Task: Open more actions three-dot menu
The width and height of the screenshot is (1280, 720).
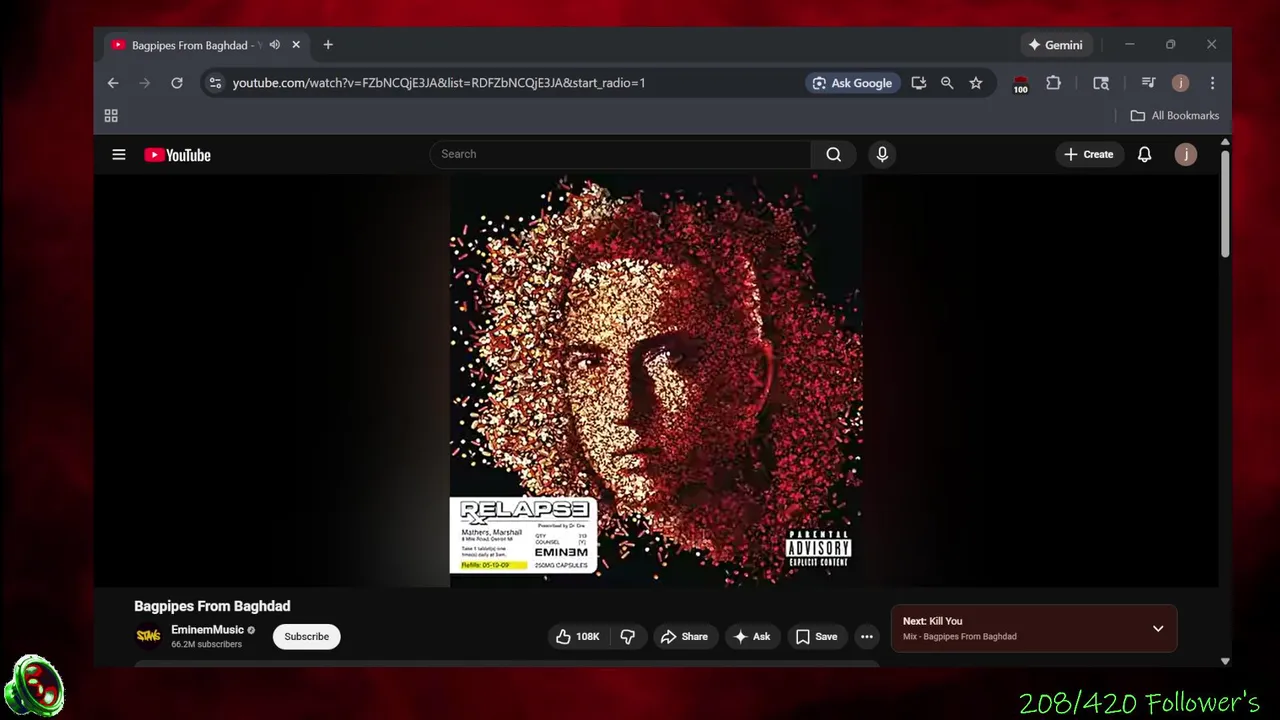Action: point(867,636)
